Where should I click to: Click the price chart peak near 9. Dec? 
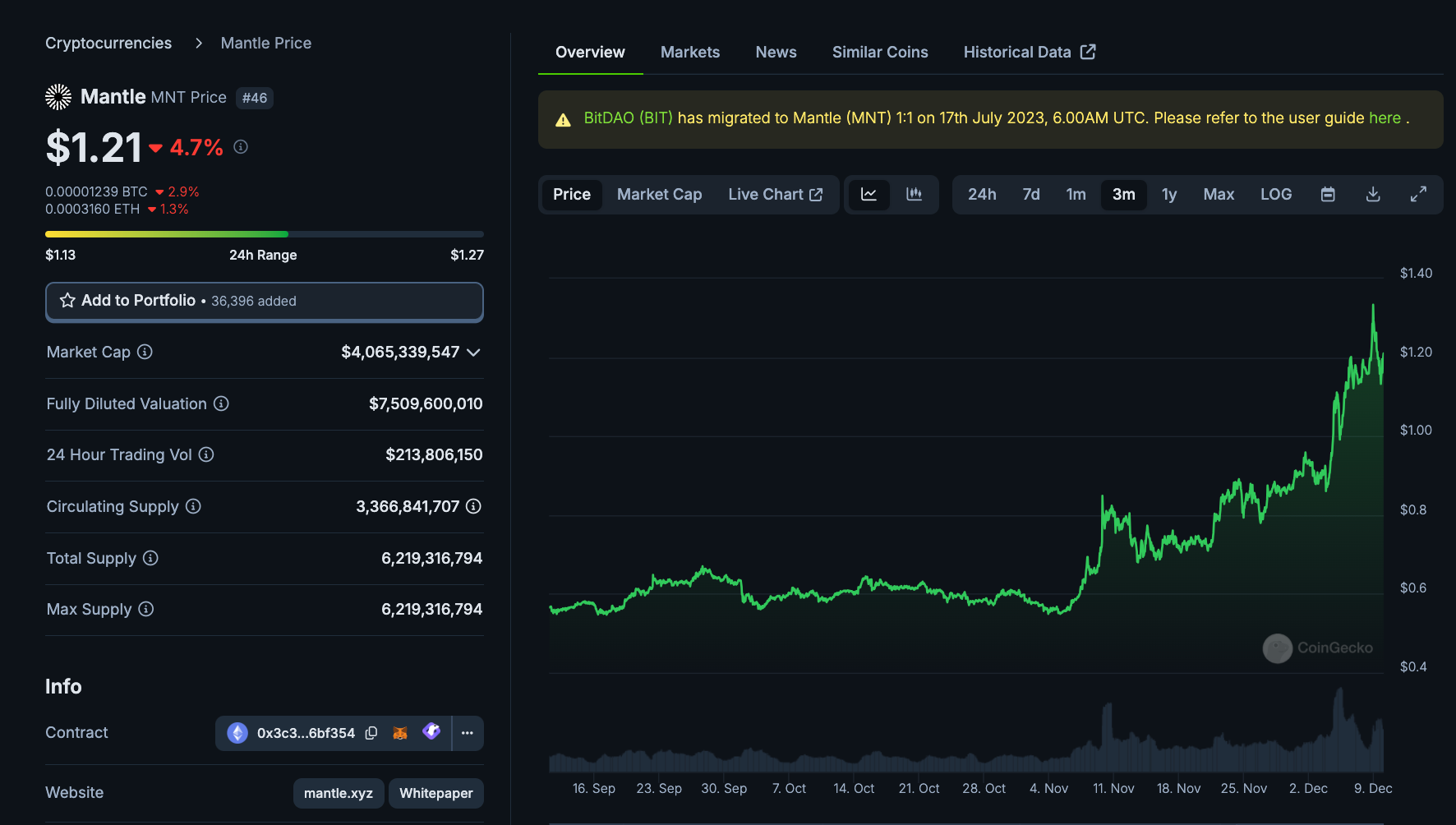[1372, 306]
